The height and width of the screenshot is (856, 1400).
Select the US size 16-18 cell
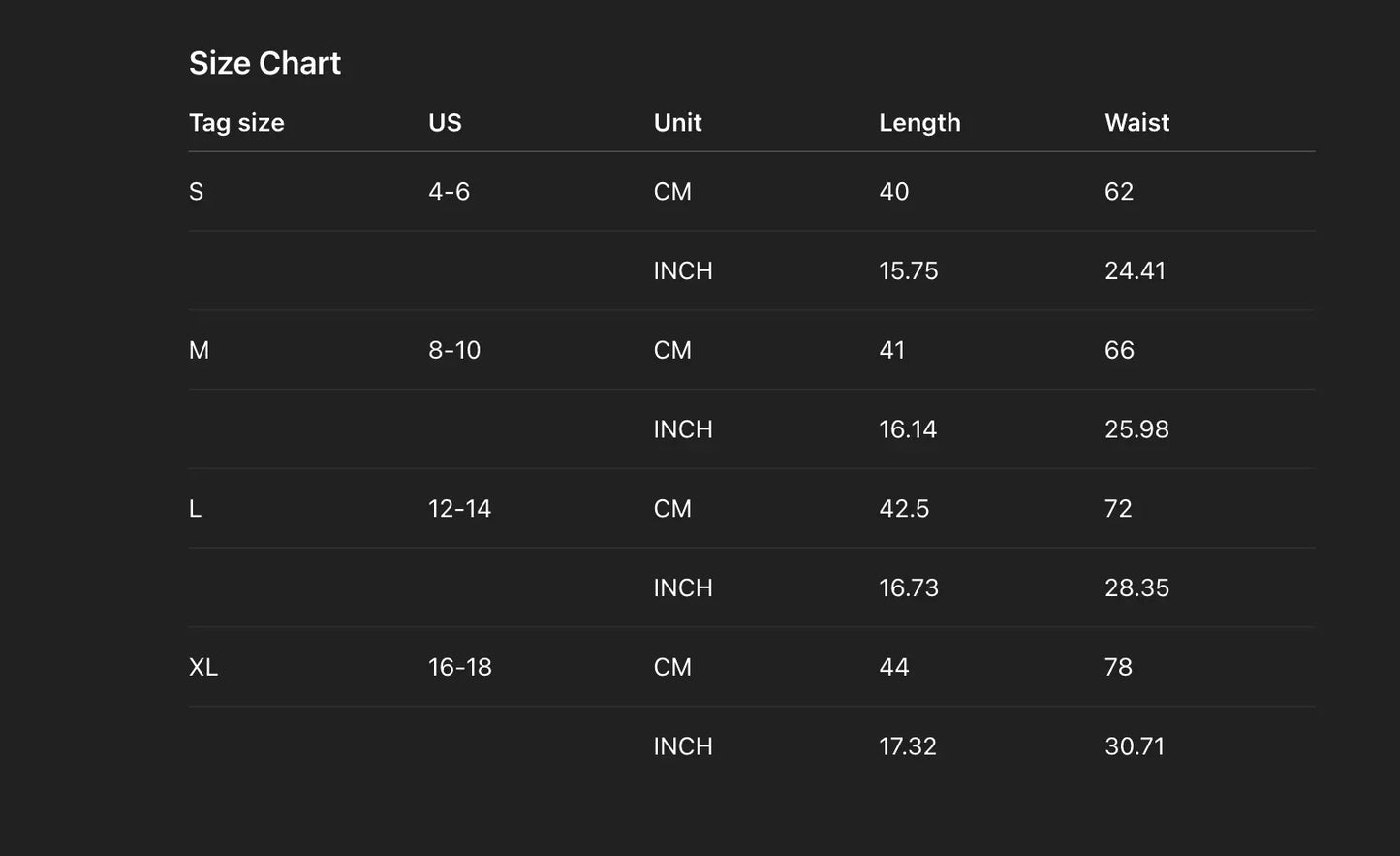460,667
